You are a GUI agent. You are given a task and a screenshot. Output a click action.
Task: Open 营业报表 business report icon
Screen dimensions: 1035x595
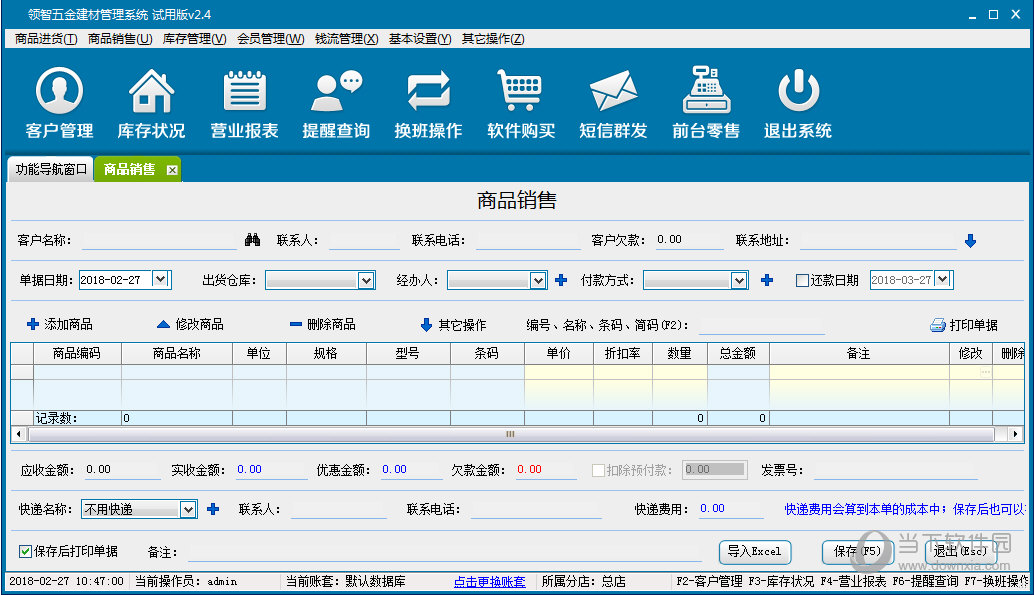click(244, 102)
